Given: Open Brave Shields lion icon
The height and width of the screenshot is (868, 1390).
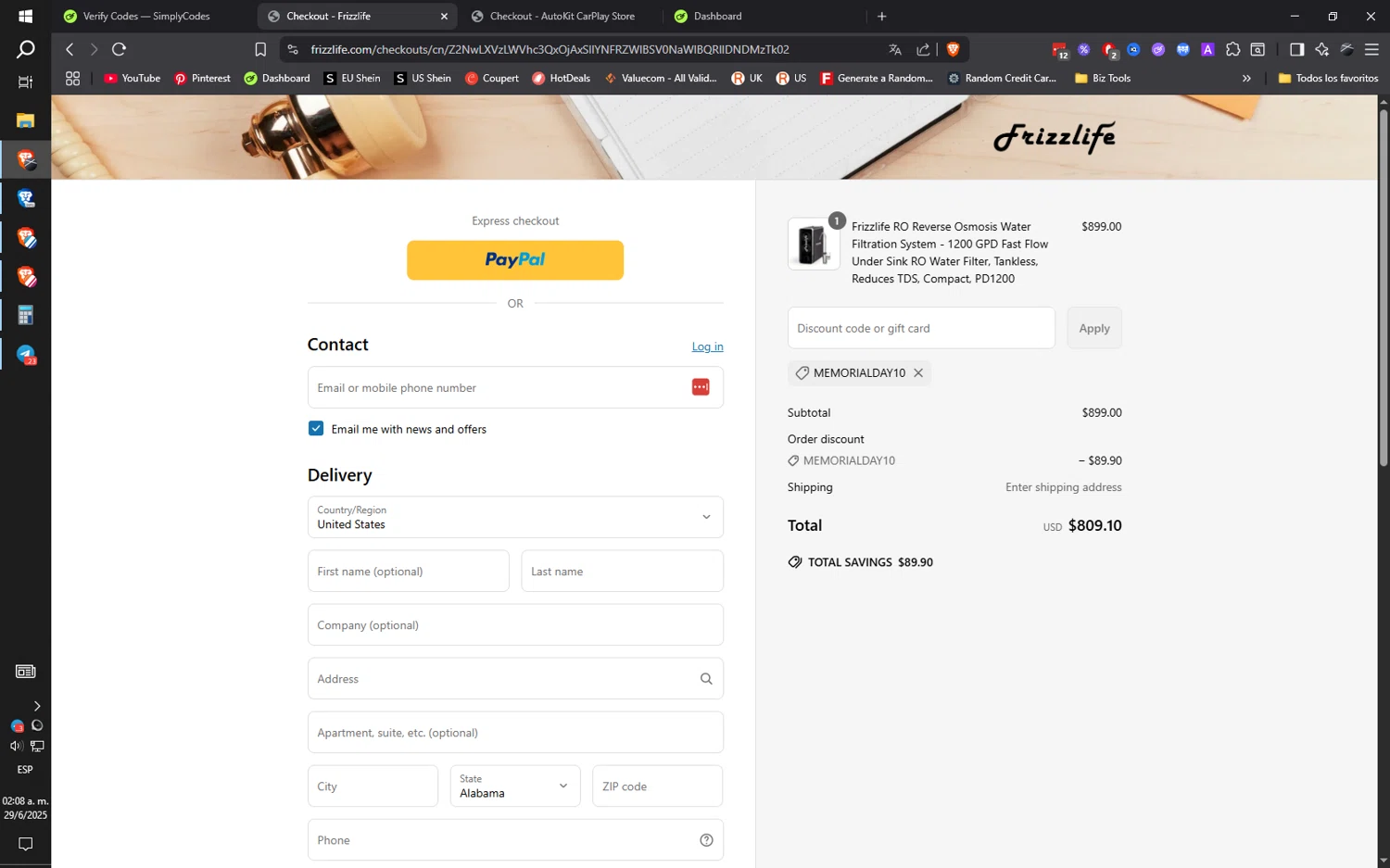Looking at the screenshot, I should click(953, 49).
